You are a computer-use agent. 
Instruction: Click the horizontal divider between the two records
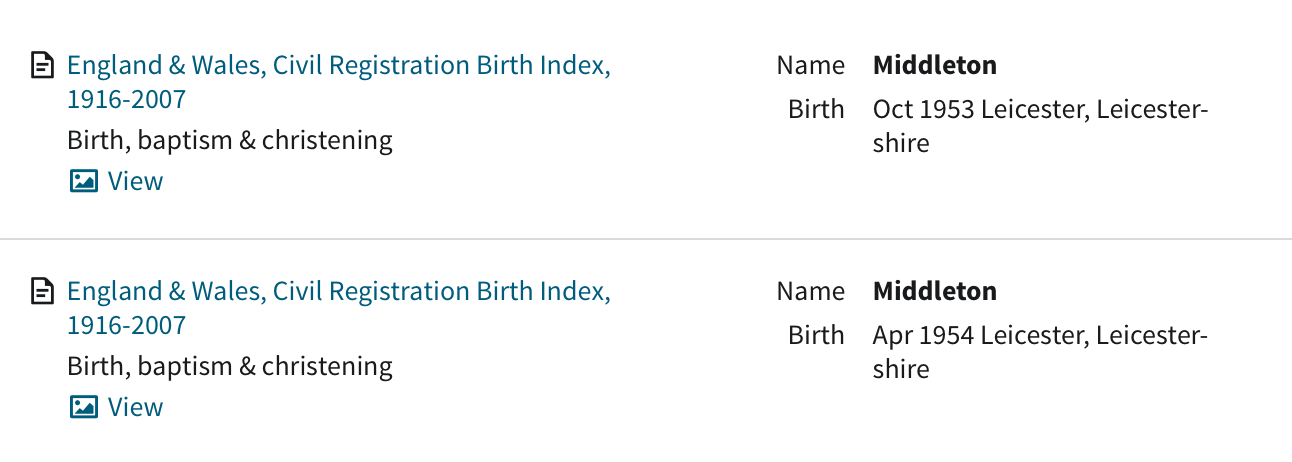click(x=646, y=240)
